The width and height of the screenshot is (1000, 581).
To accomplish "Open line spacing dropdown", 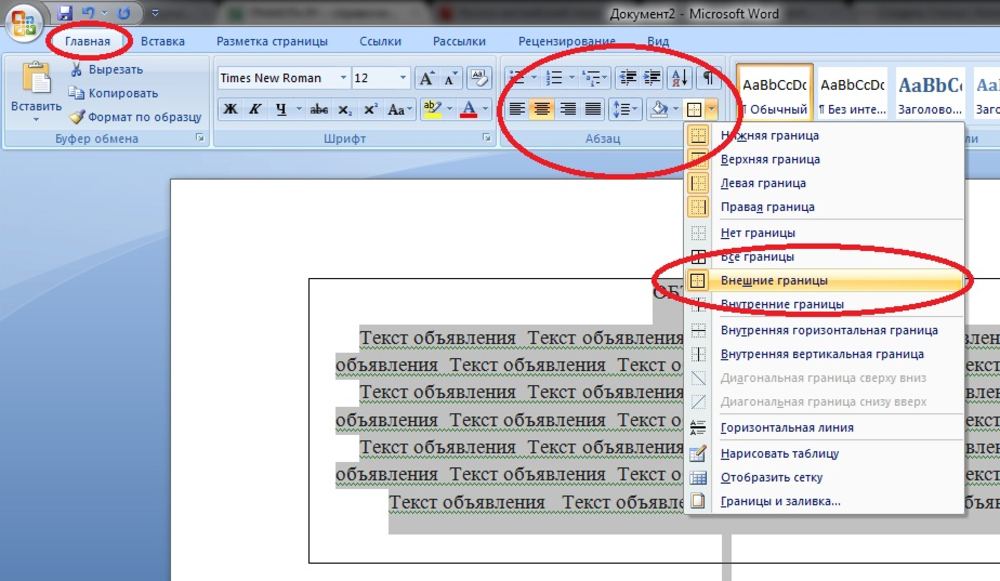I will 625,109.
